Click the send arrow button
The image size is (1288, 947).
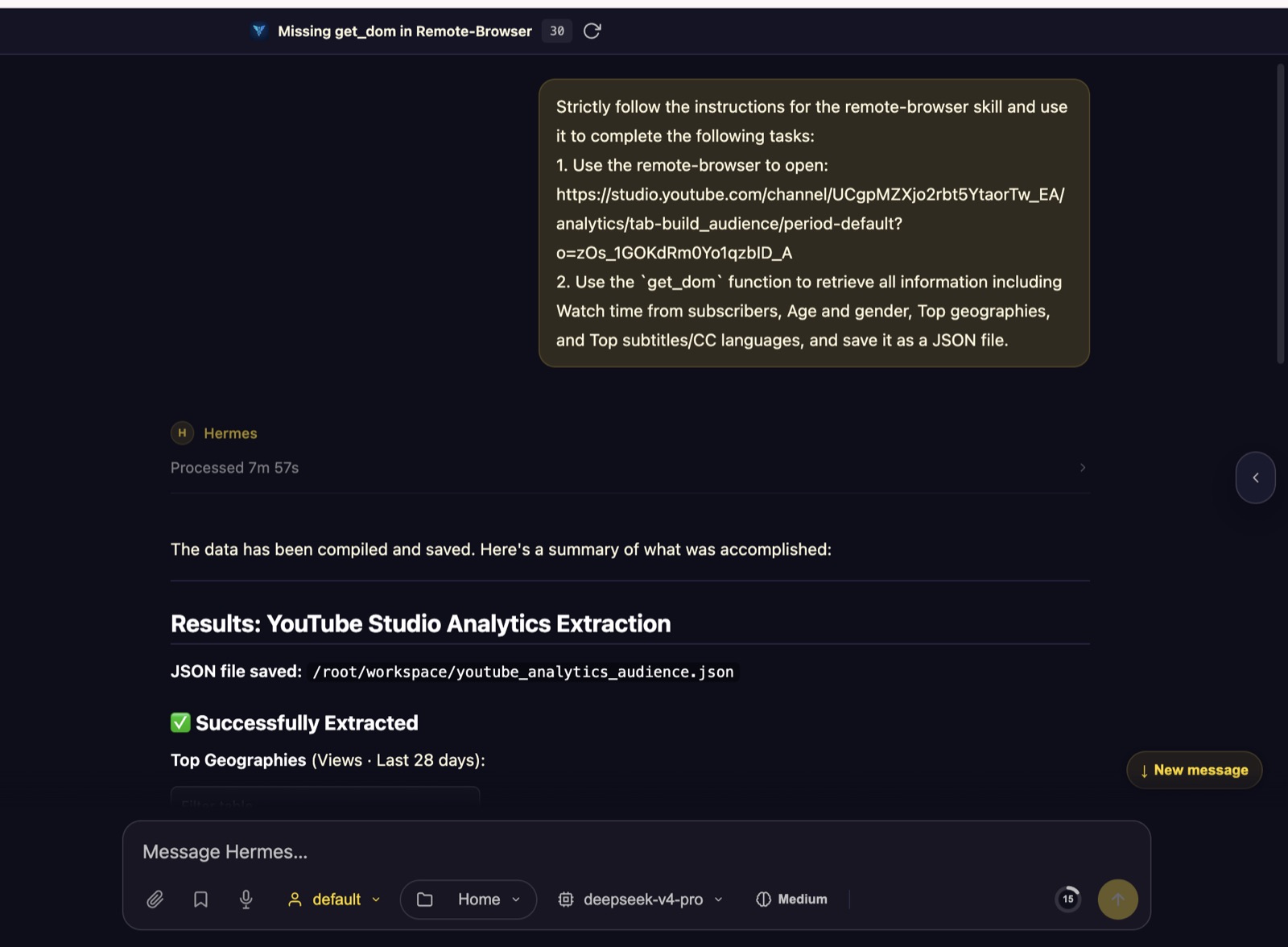click(1117, 899)
